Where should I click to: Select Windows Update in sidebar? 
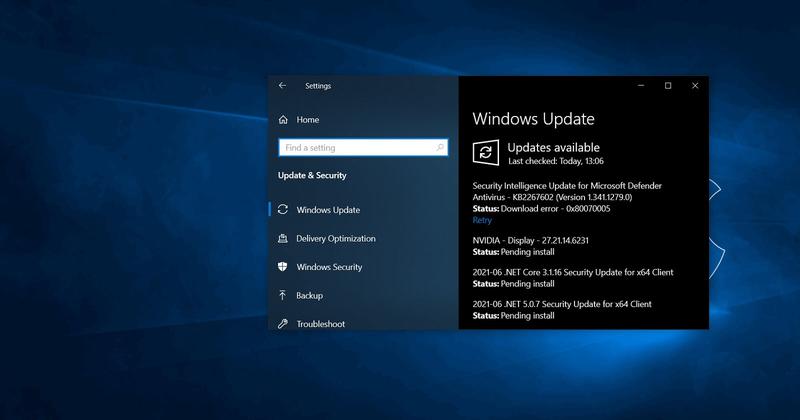point(328,210)
